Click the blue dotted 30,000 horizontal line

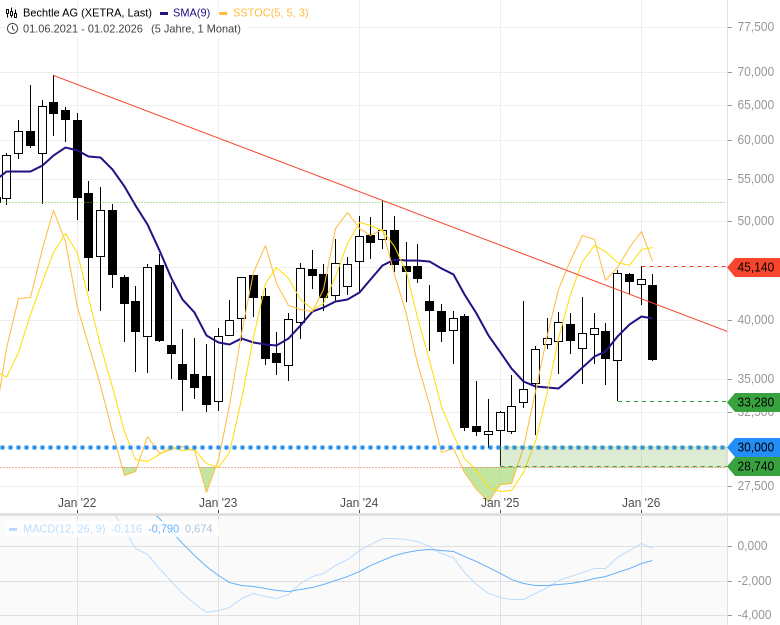pyautogui.click(x=300, y=447)
